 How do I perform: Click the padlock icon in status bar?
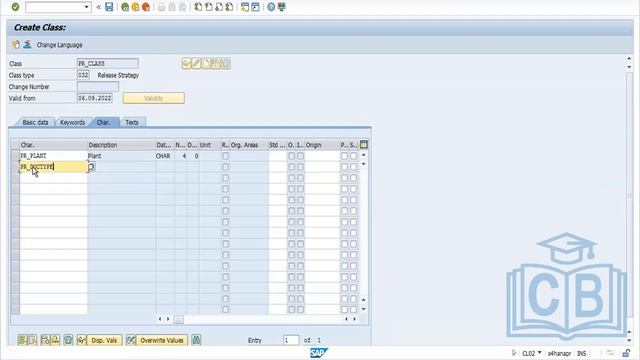(626, 353)
